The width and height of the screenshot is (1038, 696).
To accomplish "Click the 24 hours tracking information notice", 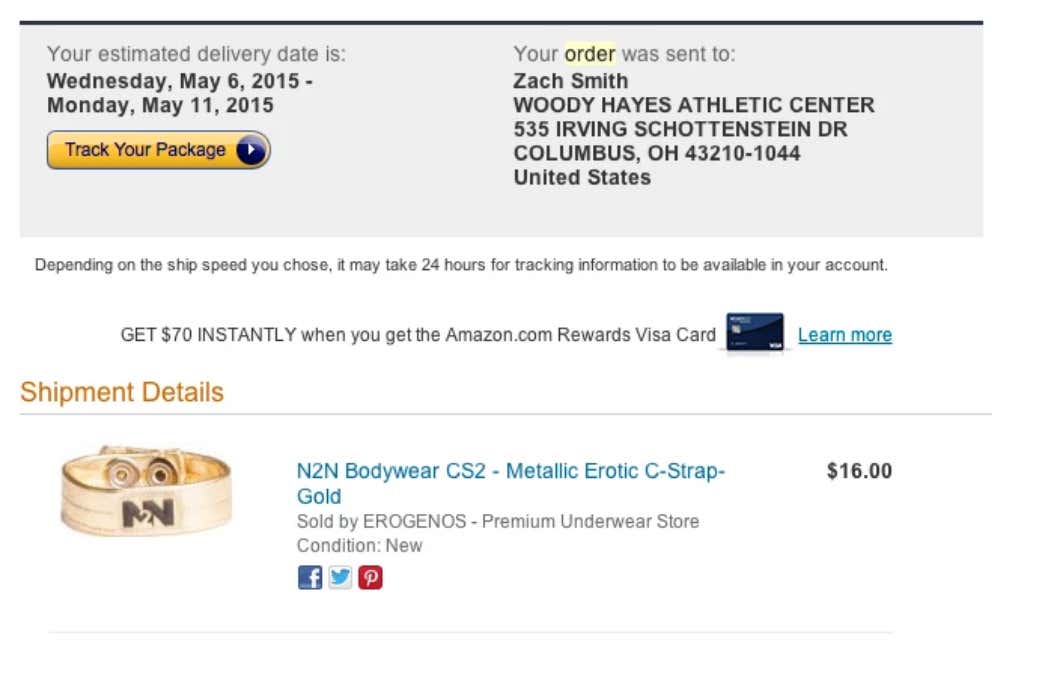I will point(461,266).
